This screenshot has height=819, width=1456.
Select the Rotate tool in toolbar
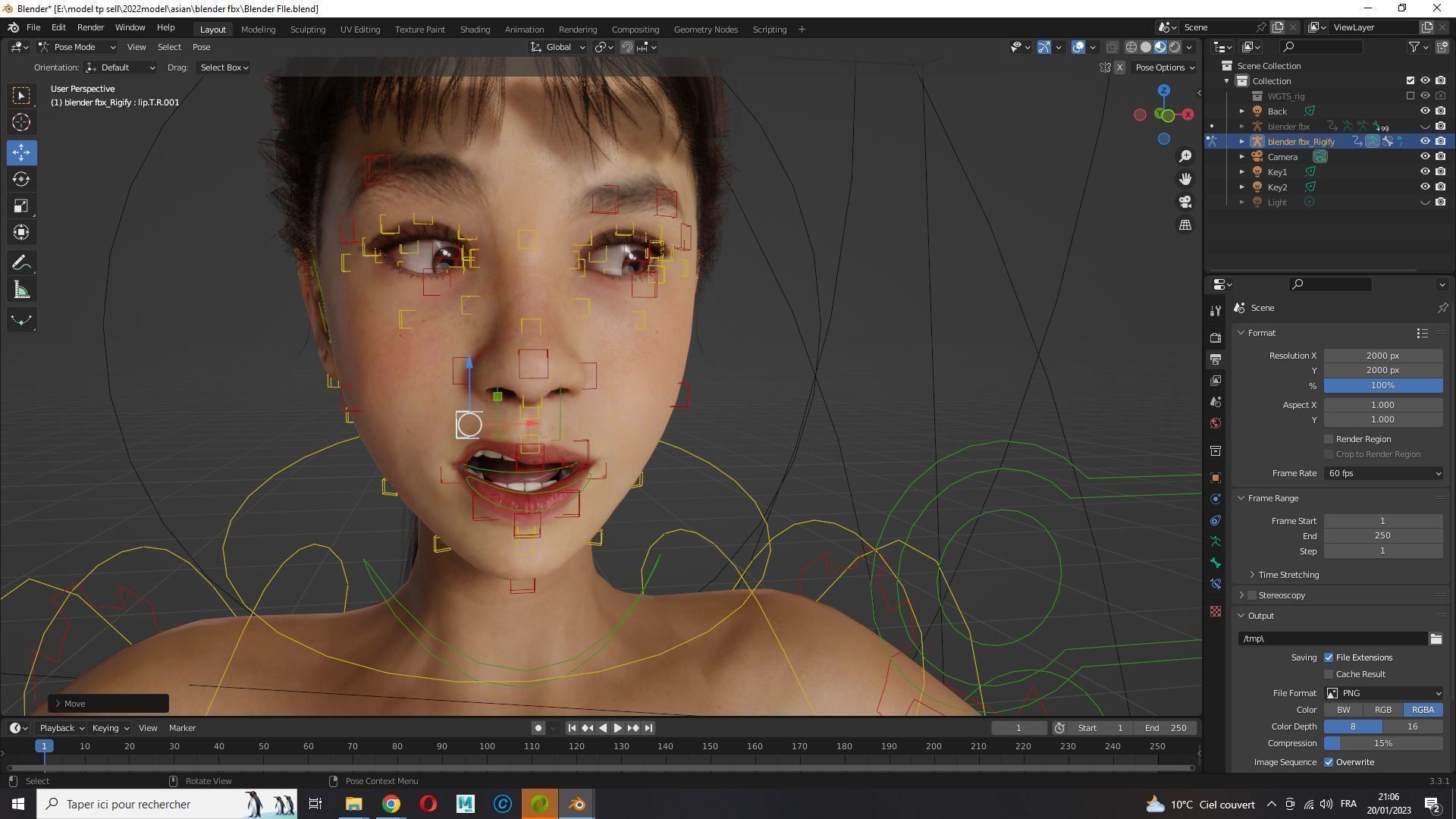point(21,180)
